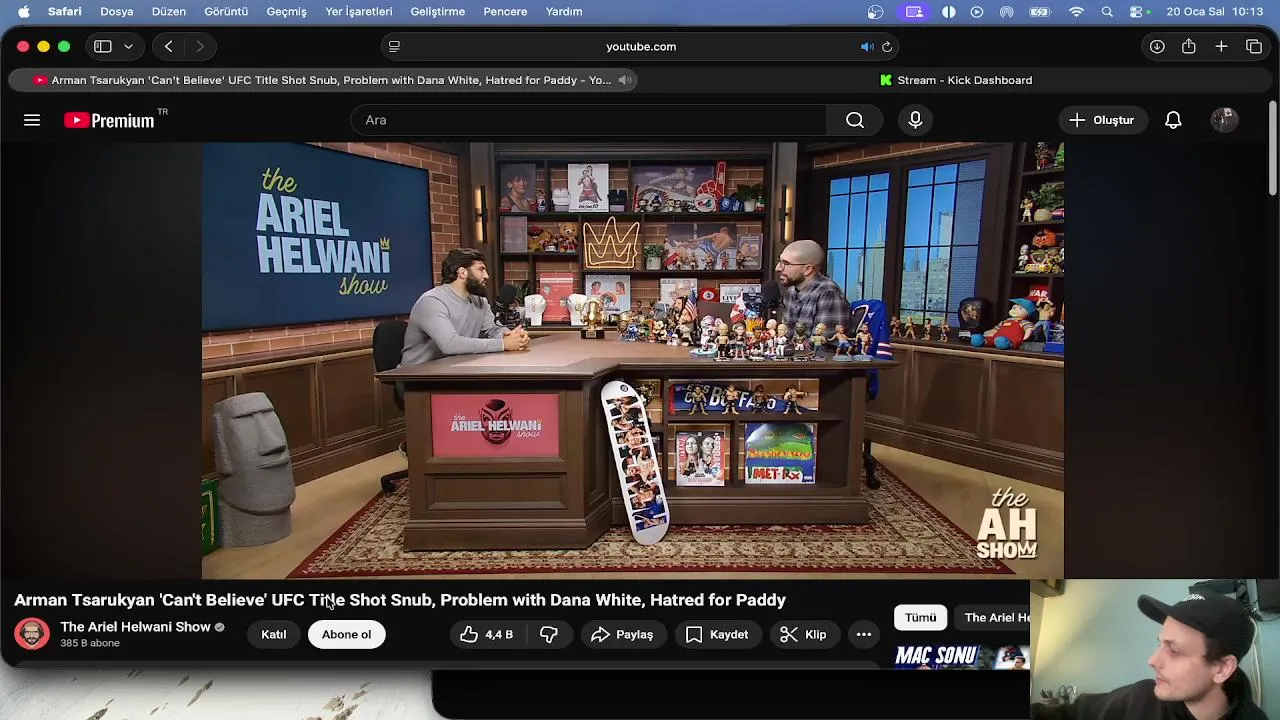
Task: Select the Tümü filter chip
Action: pos(920,618)
